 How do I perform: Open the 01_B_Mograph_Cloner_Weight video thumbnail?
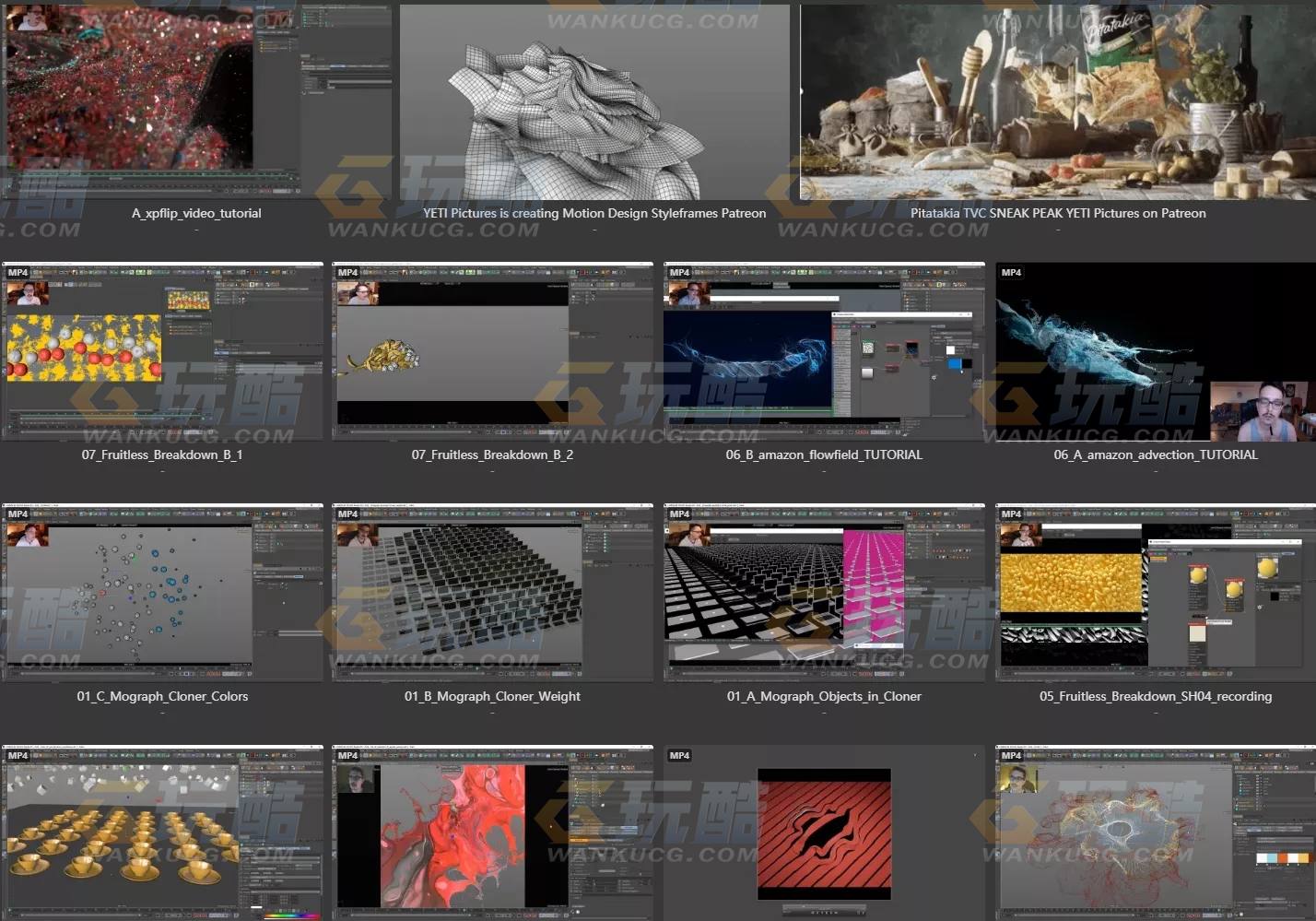492,593
